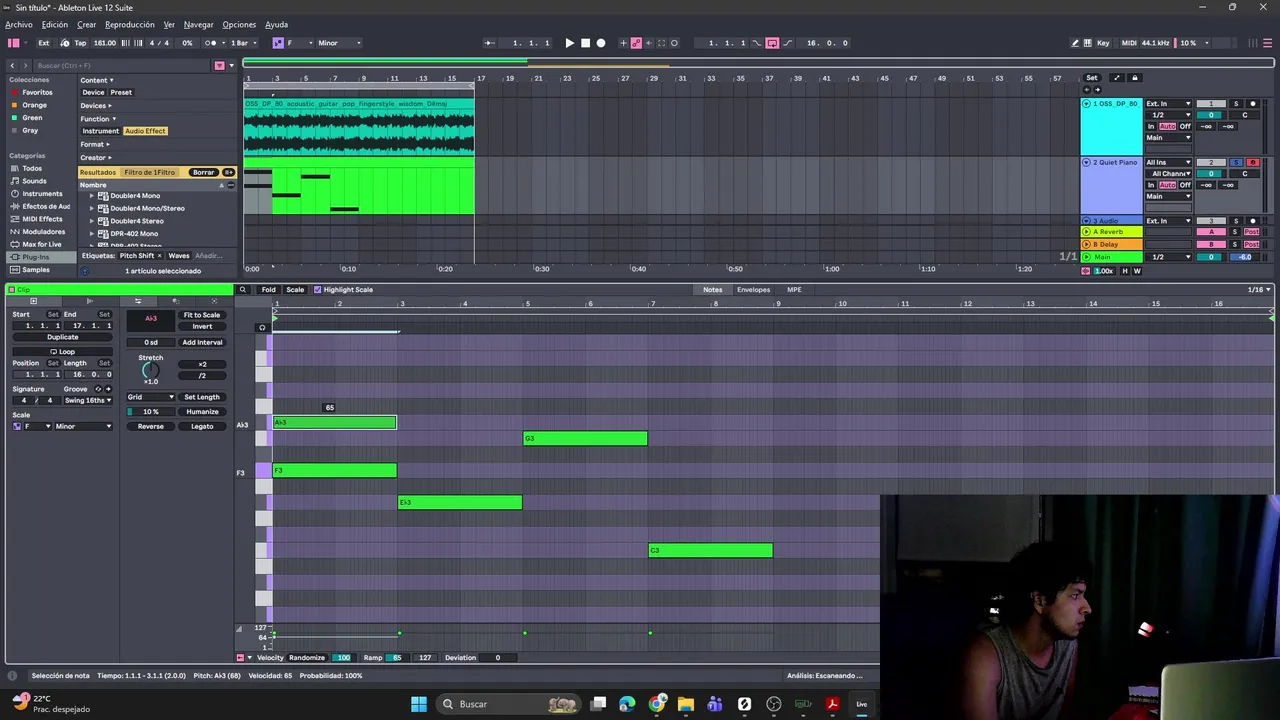Toggle the arrangement Loop switch
The image size is (1280, 720).
[772, 43]
